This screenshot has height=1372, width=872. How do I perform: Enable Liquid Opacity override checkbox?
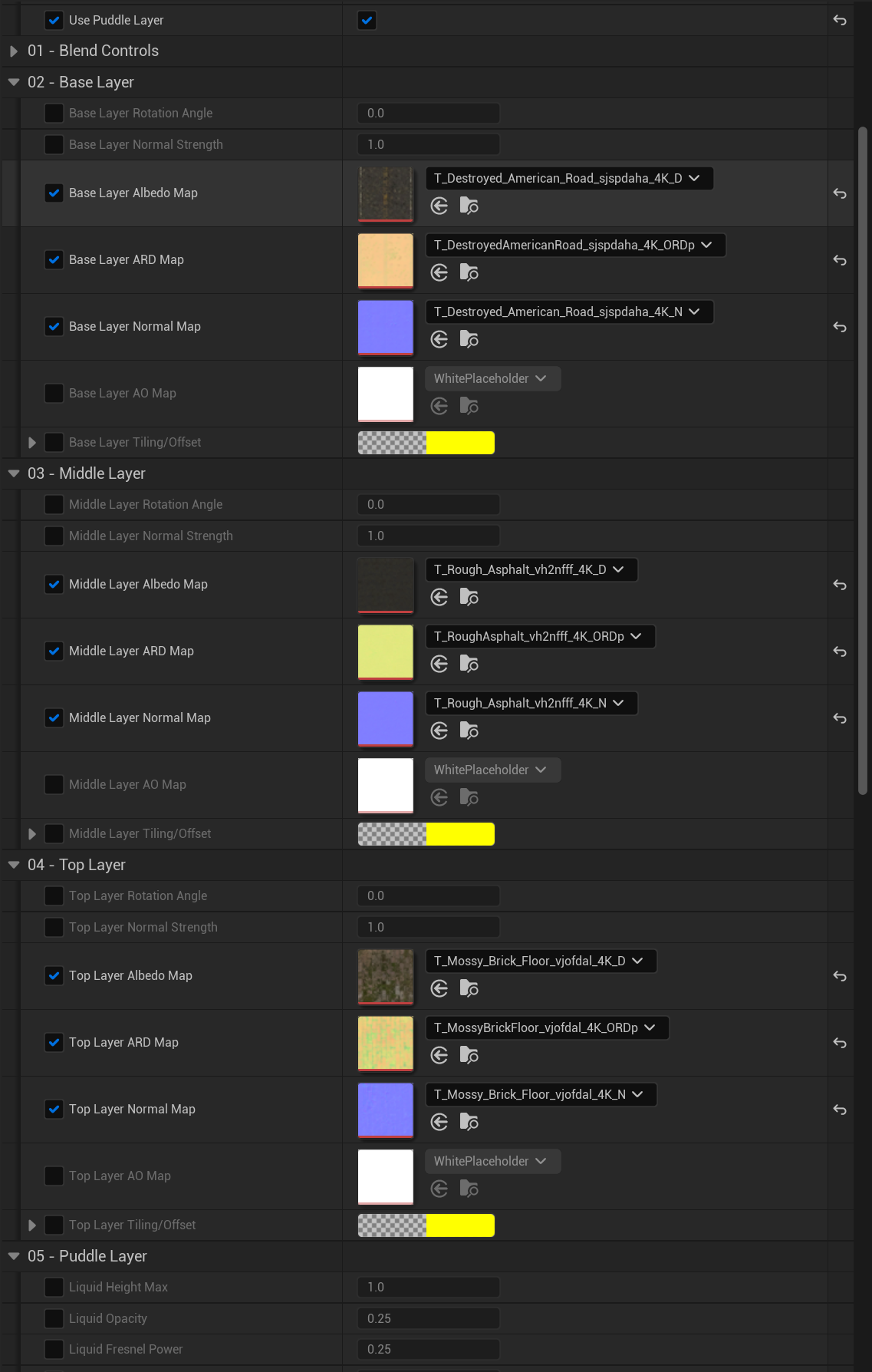click(54, 1318)
